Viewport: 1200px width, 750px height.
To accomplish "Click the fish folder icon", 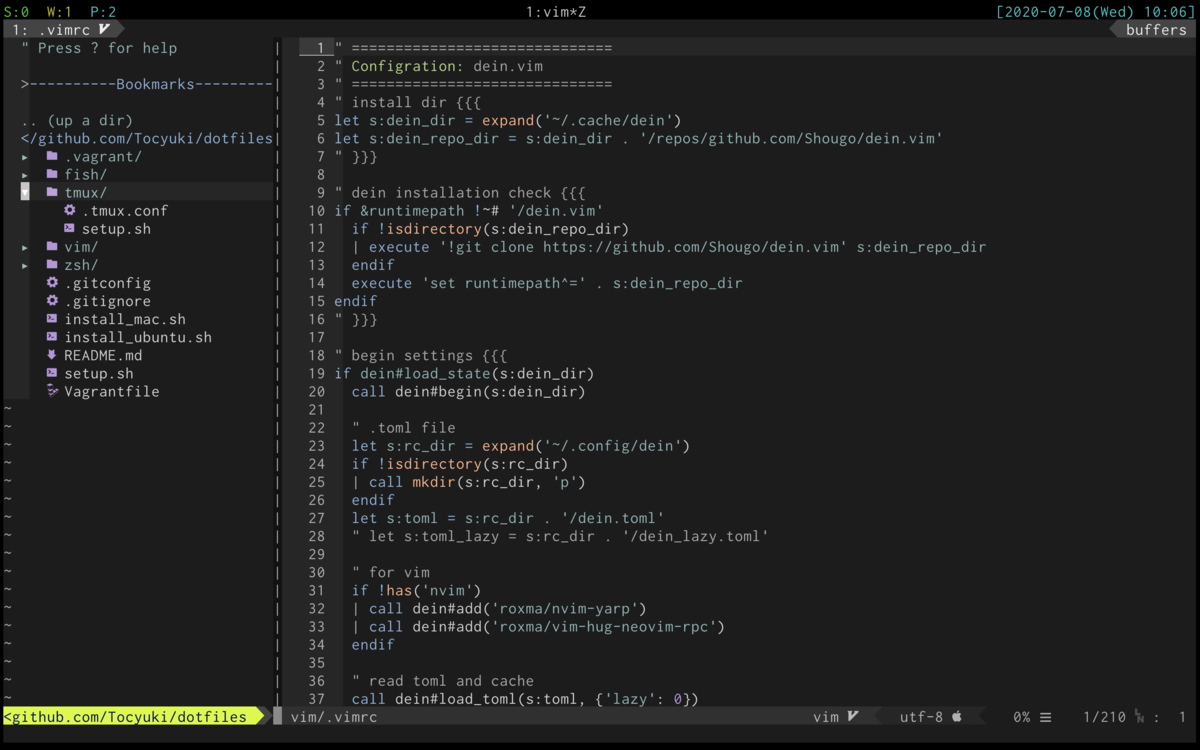I will point(52,174).
